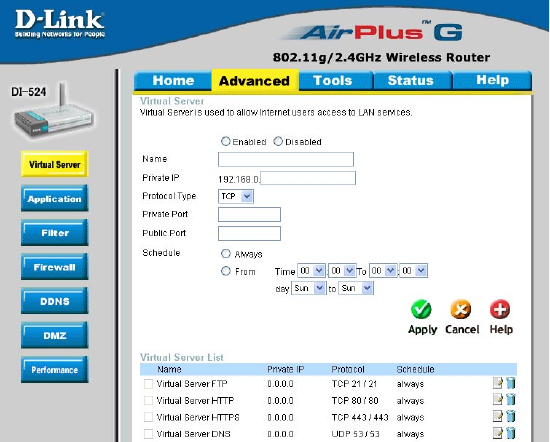Go to the Firewall section

click(54, 267)
